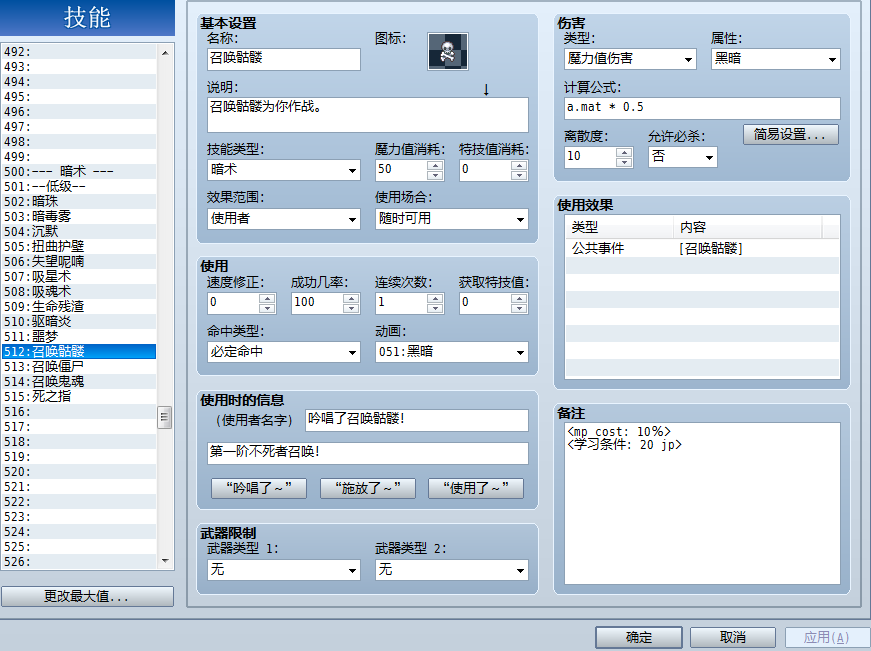Click the 说明 description text box

(x=367, y=115)
